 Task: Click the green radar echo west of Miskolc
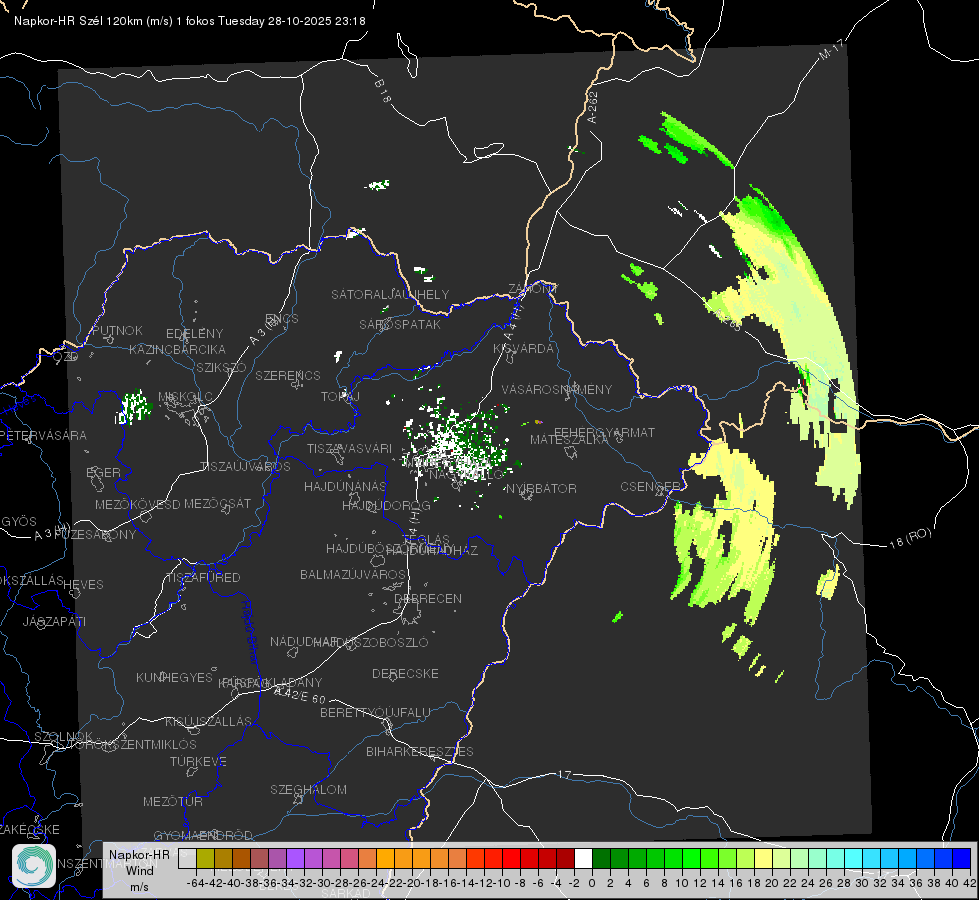click(134, 407)
